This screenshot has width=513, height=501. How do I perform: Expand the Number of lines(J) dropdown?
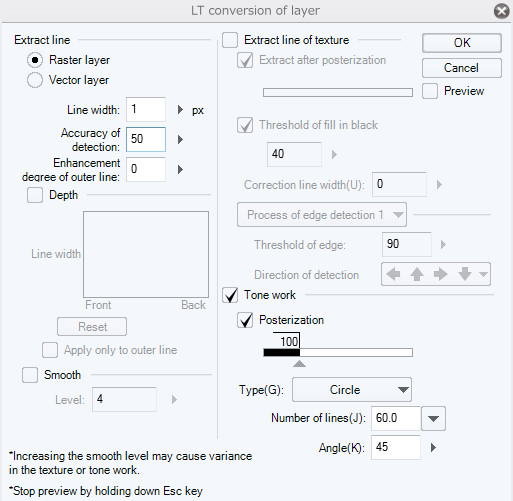pyautogui.click(x=433, y=418)
